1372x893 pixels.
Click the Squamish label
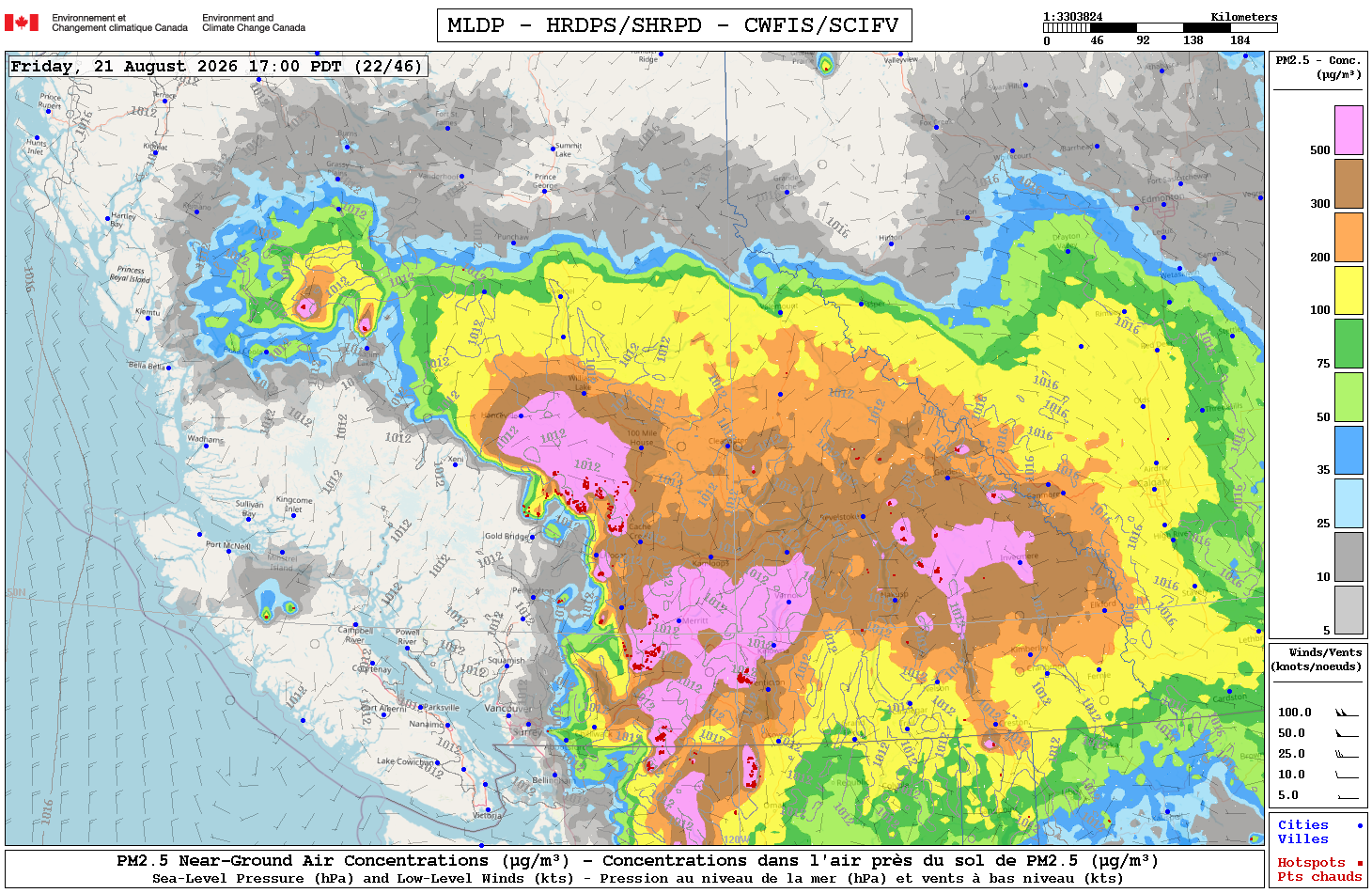coord(506,660)
